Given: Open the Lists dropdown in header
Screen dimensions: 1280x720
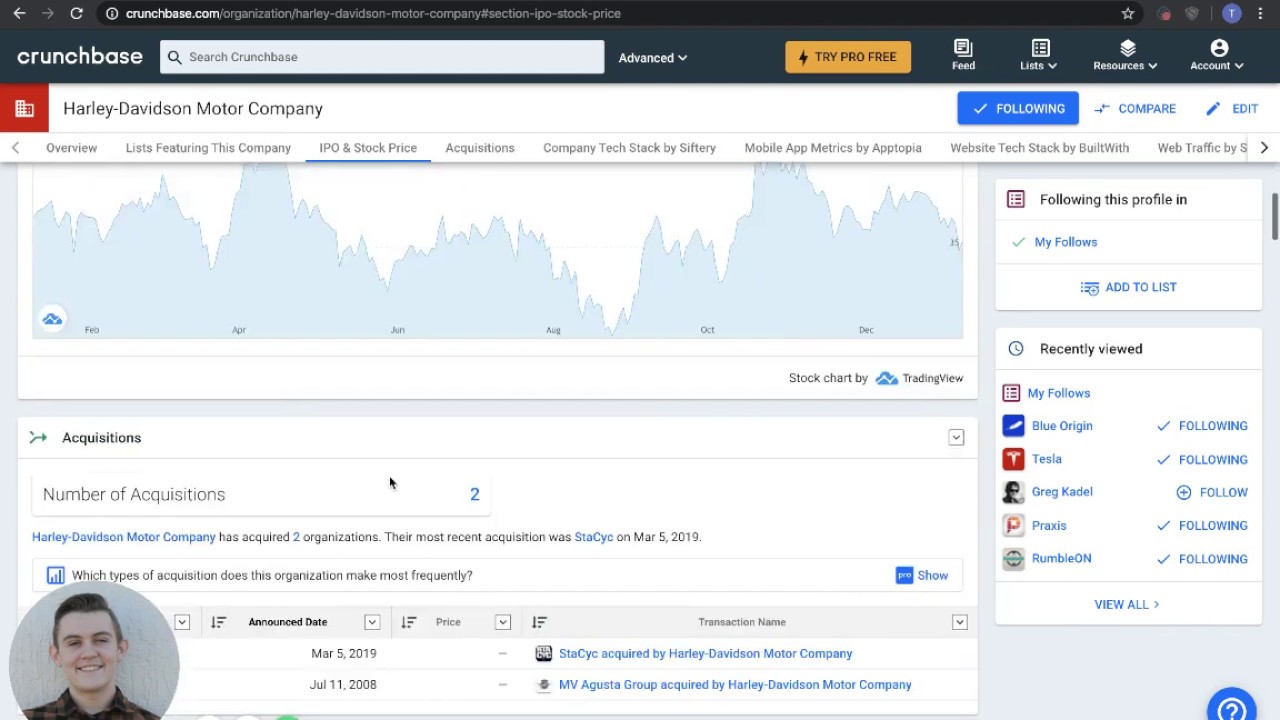Looking at the screenshot, I should [x=1038, y=56].
